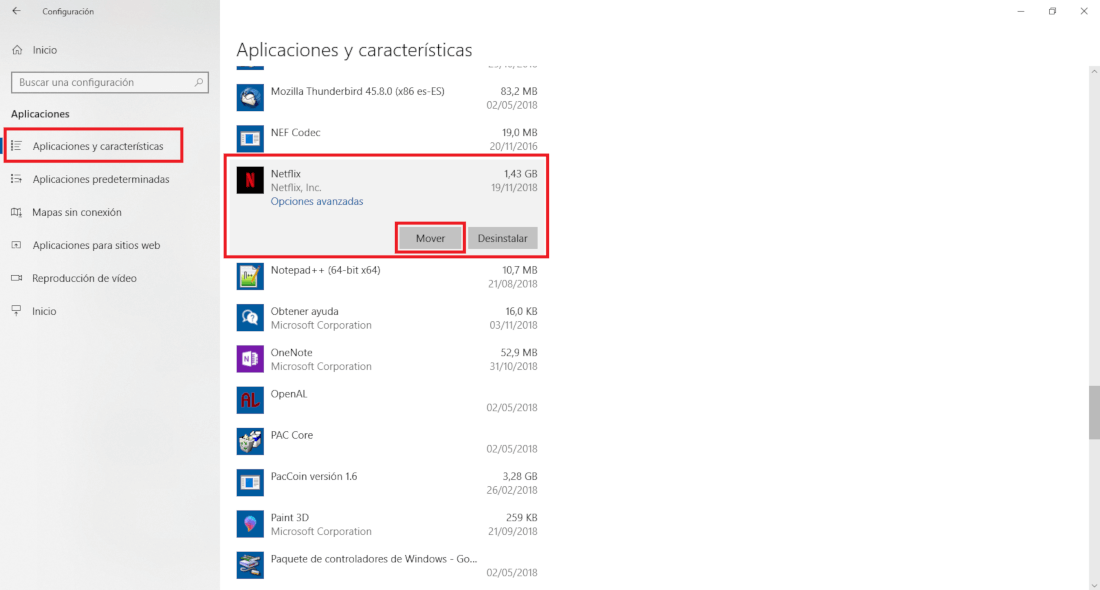1100x590 pixels.
Task: Click the Mozilla Thunderbird app icon
Action: pos(250,98)
